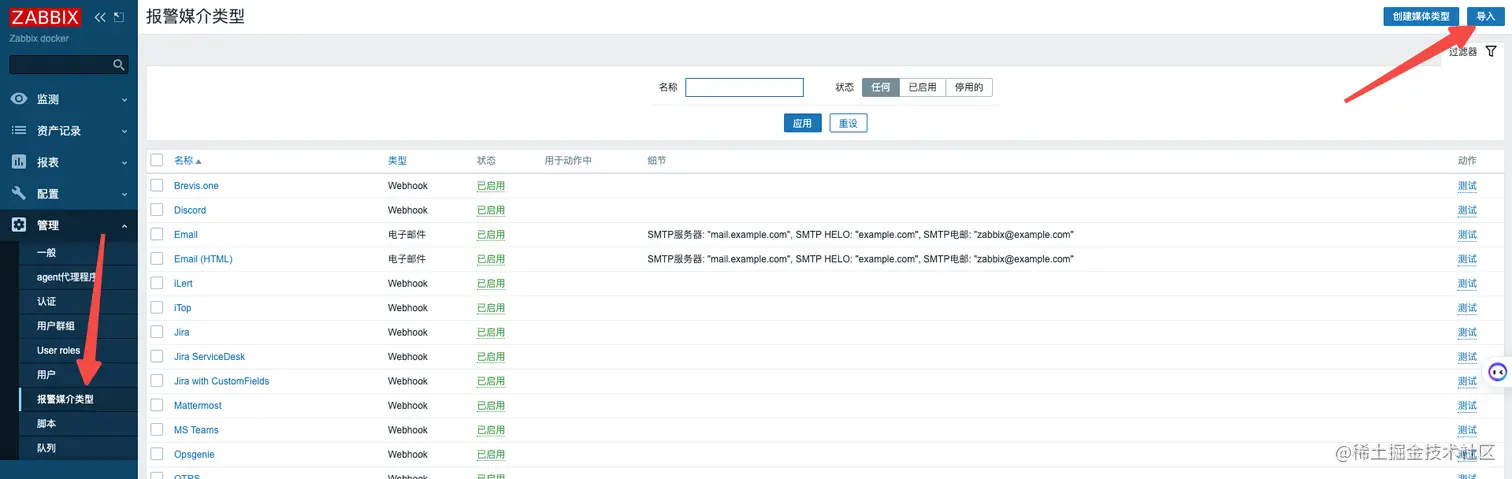Viewport: 1512px width, 479px height.
Task: Click 测试 link in Brevis.one row
Action: point(1467,185)
